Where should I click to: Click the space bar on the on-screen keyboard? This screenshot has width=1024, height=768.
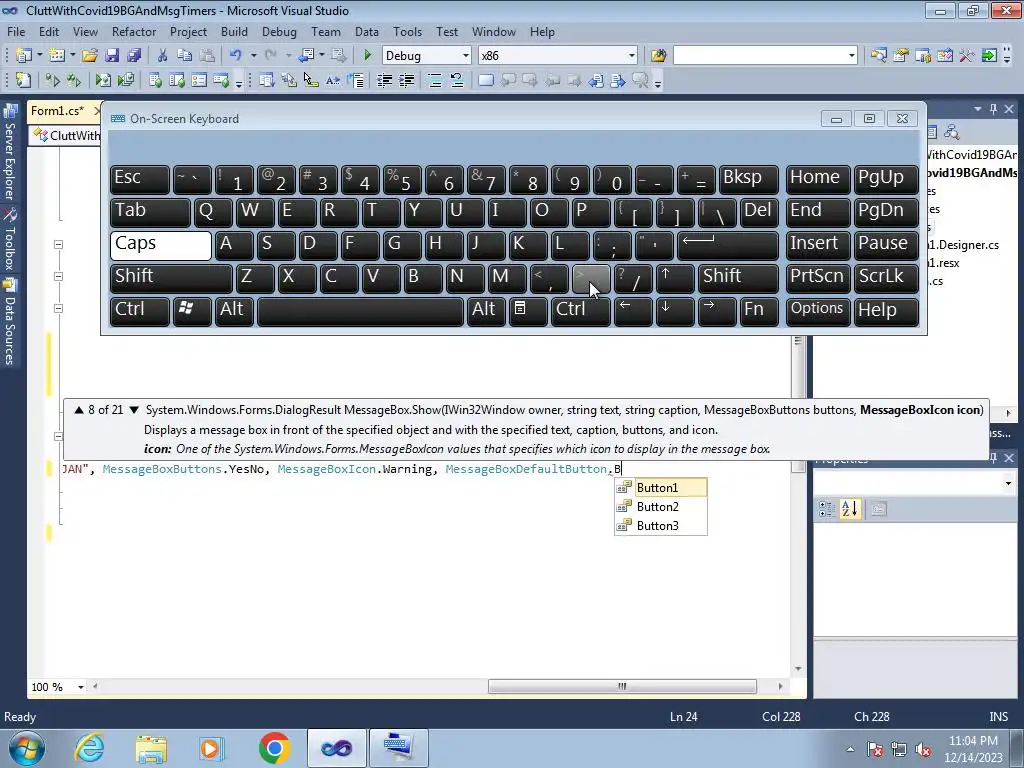[360, 311]
